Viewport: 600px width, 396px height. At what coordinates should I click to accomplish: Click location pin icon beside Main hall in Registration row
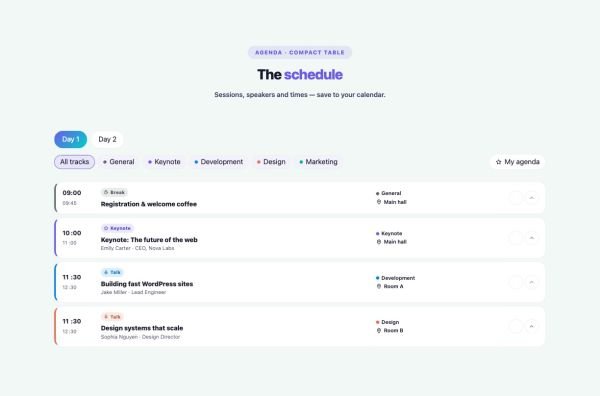379,202
